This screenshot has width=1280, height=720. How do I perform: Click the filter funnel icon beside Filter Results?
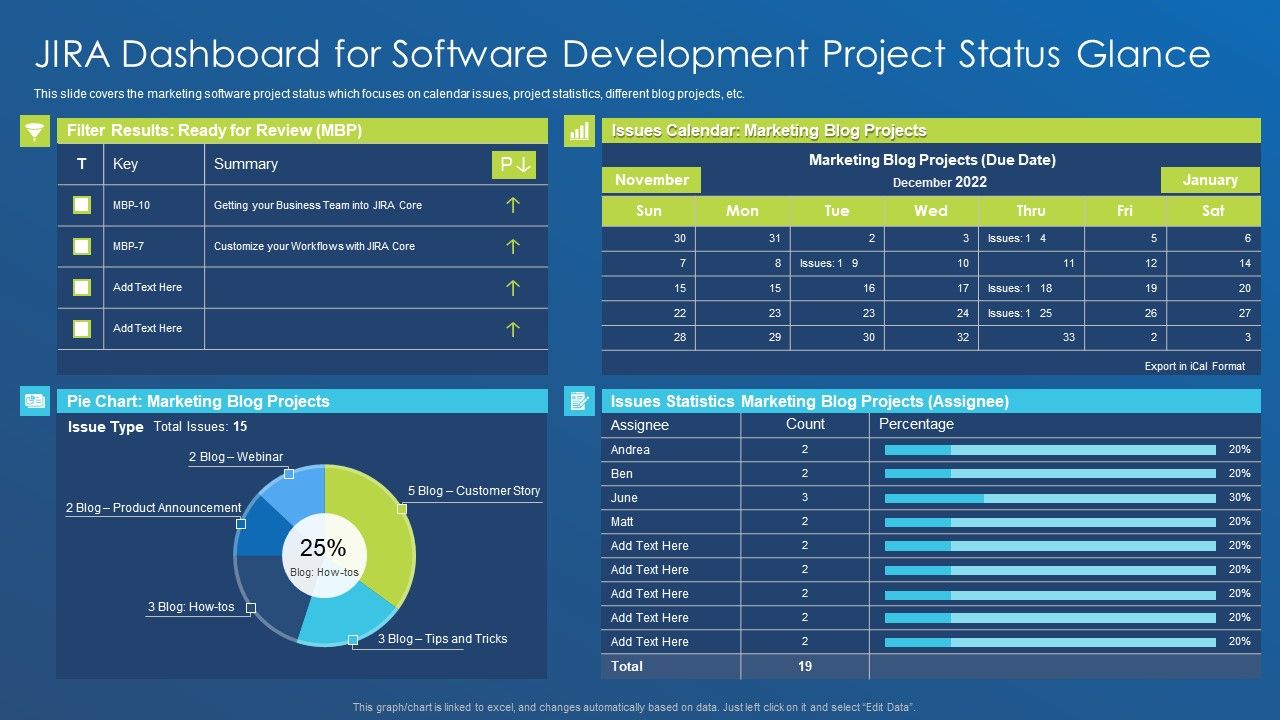tap(35, 130)
